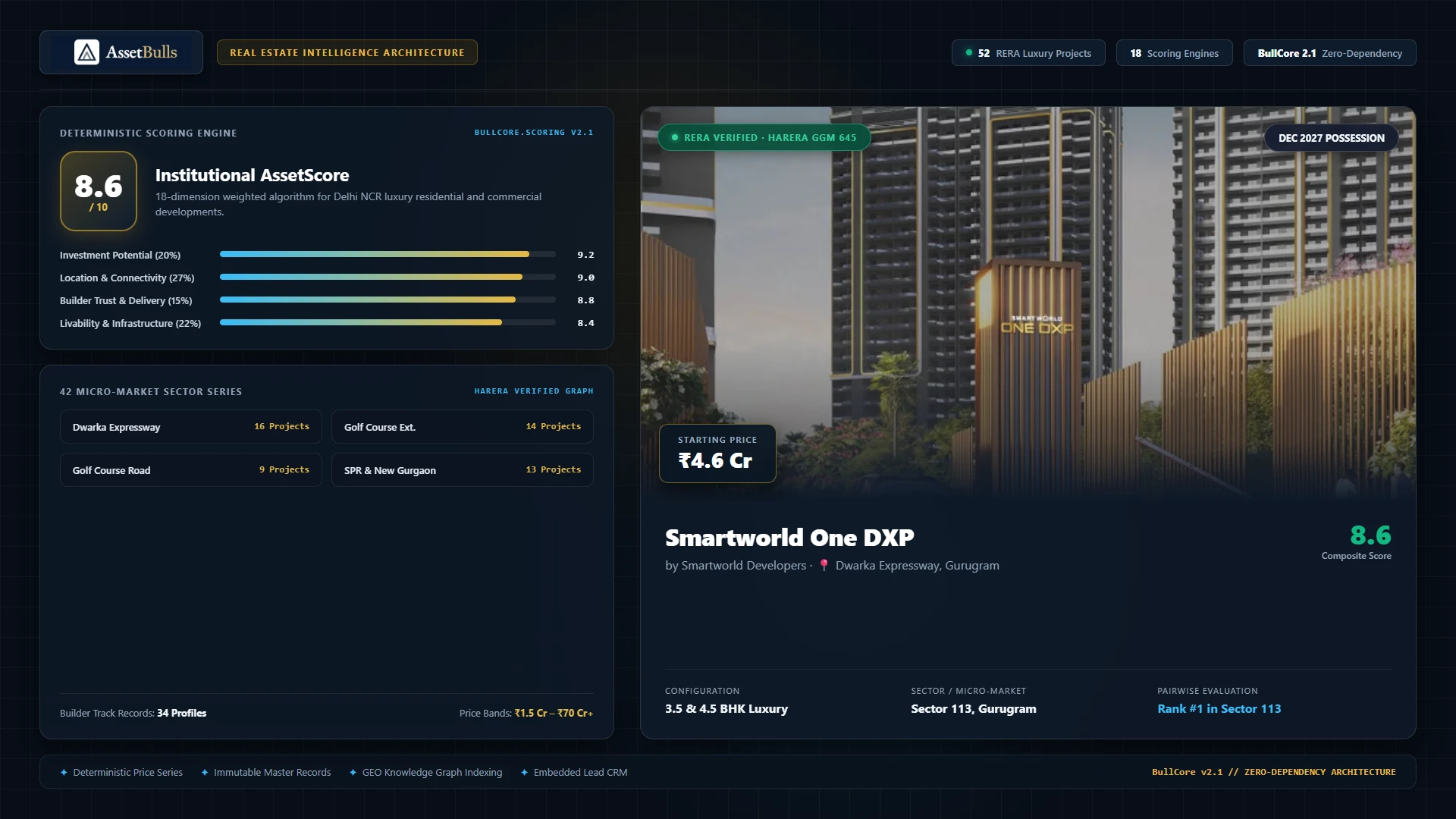Click the AssetBulls triangle logo icon
This screenshot has width=1456, height=819.
86,52
